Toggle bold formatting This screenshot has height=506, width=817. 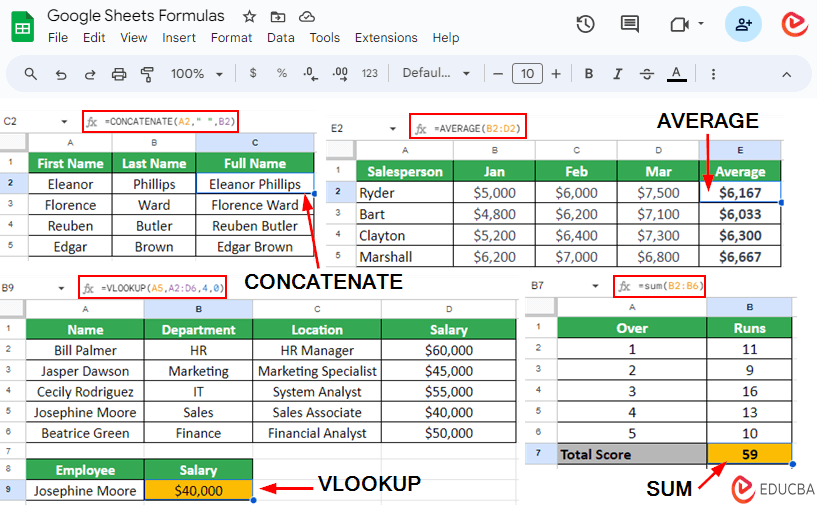[589, 74]
